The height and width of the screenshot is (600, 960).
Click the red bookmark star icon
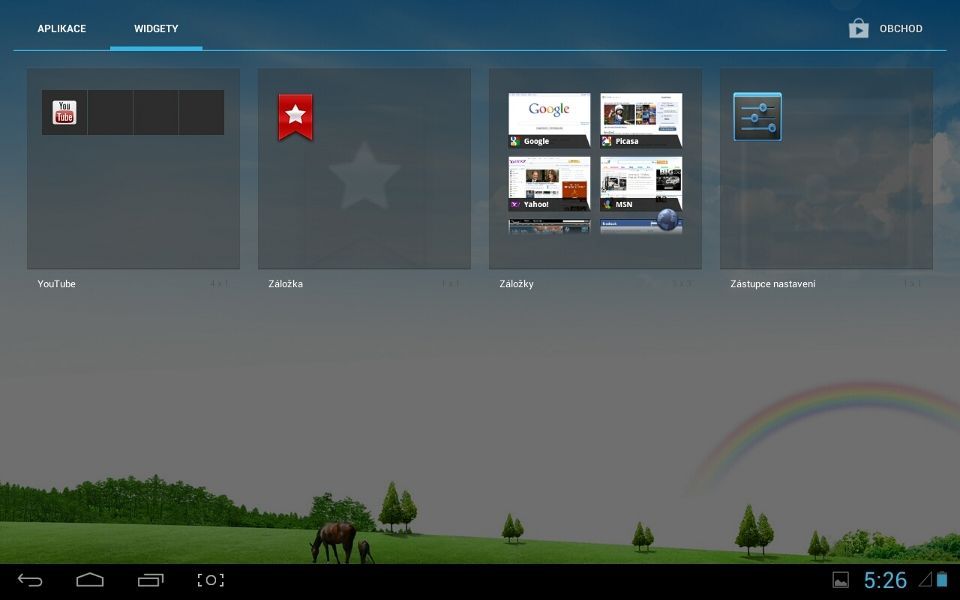pos(295,116)
